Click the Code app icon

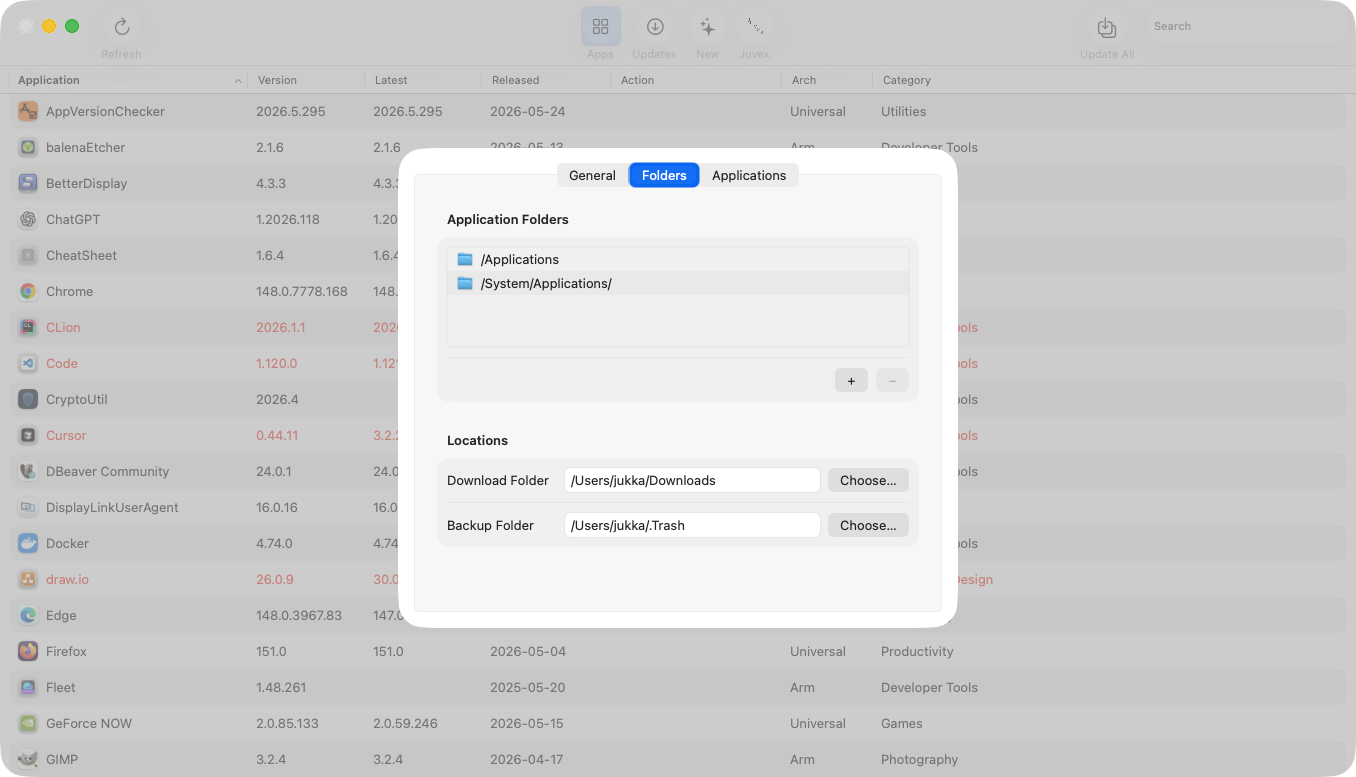click(28, 363)
